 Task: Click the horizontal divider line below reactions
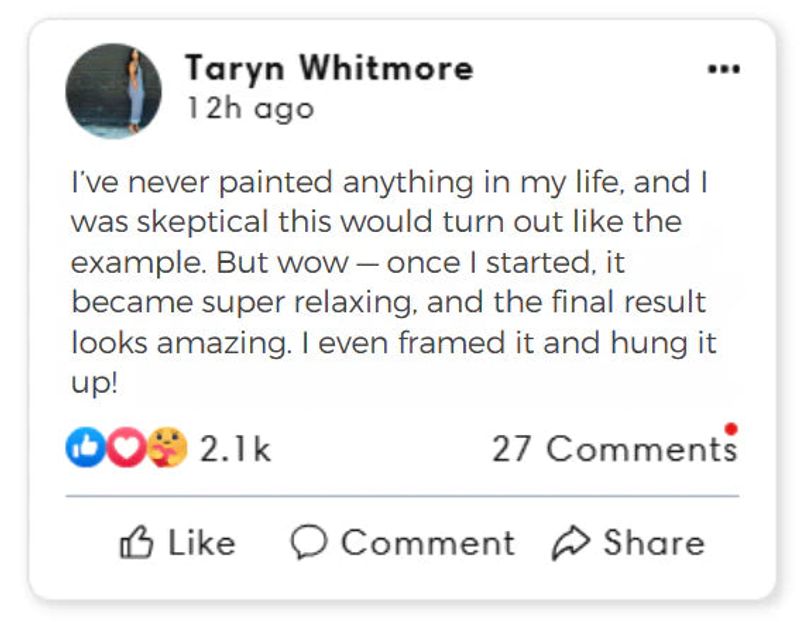(402, 495)
